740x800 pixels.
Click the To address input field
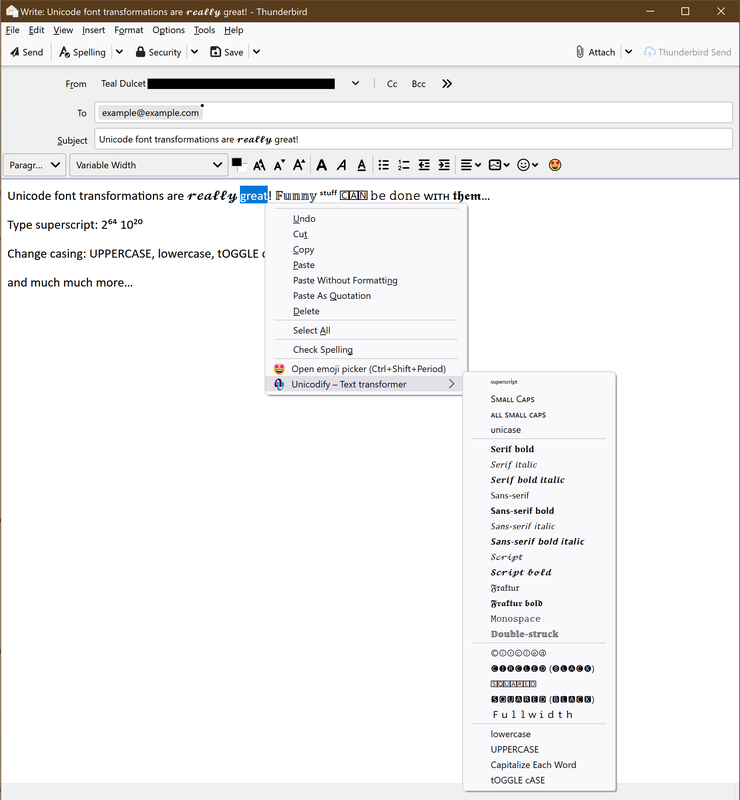413,113
